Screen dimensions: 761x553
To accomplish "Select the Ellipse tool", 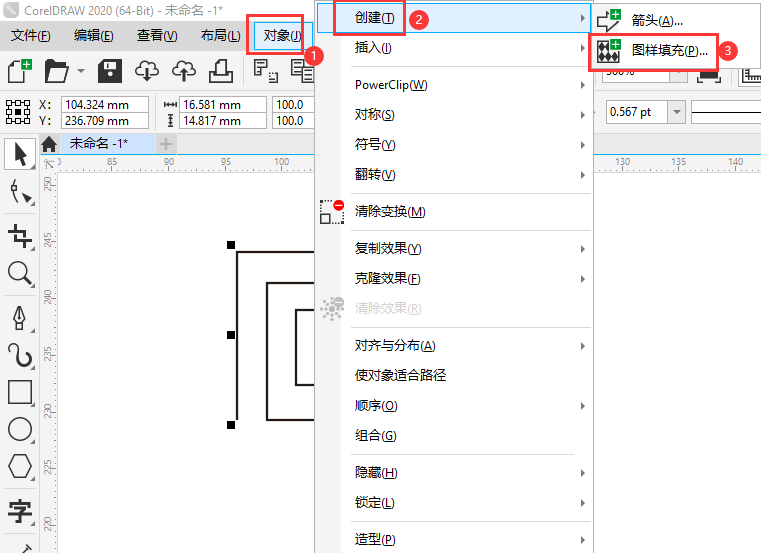I will pos(19,429).
